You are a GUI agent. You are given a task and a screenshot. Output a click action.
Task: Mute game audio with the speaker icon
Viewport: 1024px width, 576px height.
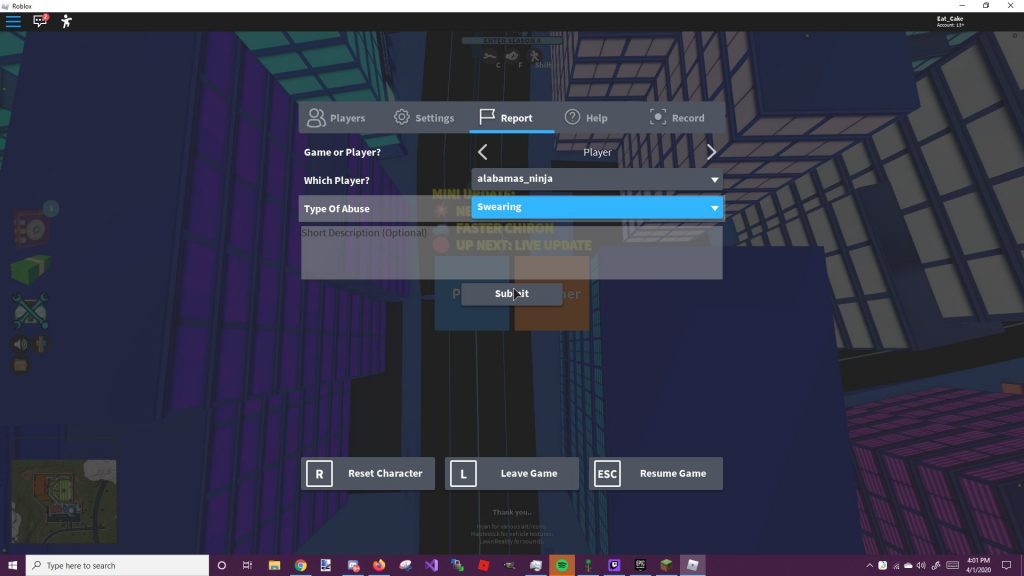(21, 343)
